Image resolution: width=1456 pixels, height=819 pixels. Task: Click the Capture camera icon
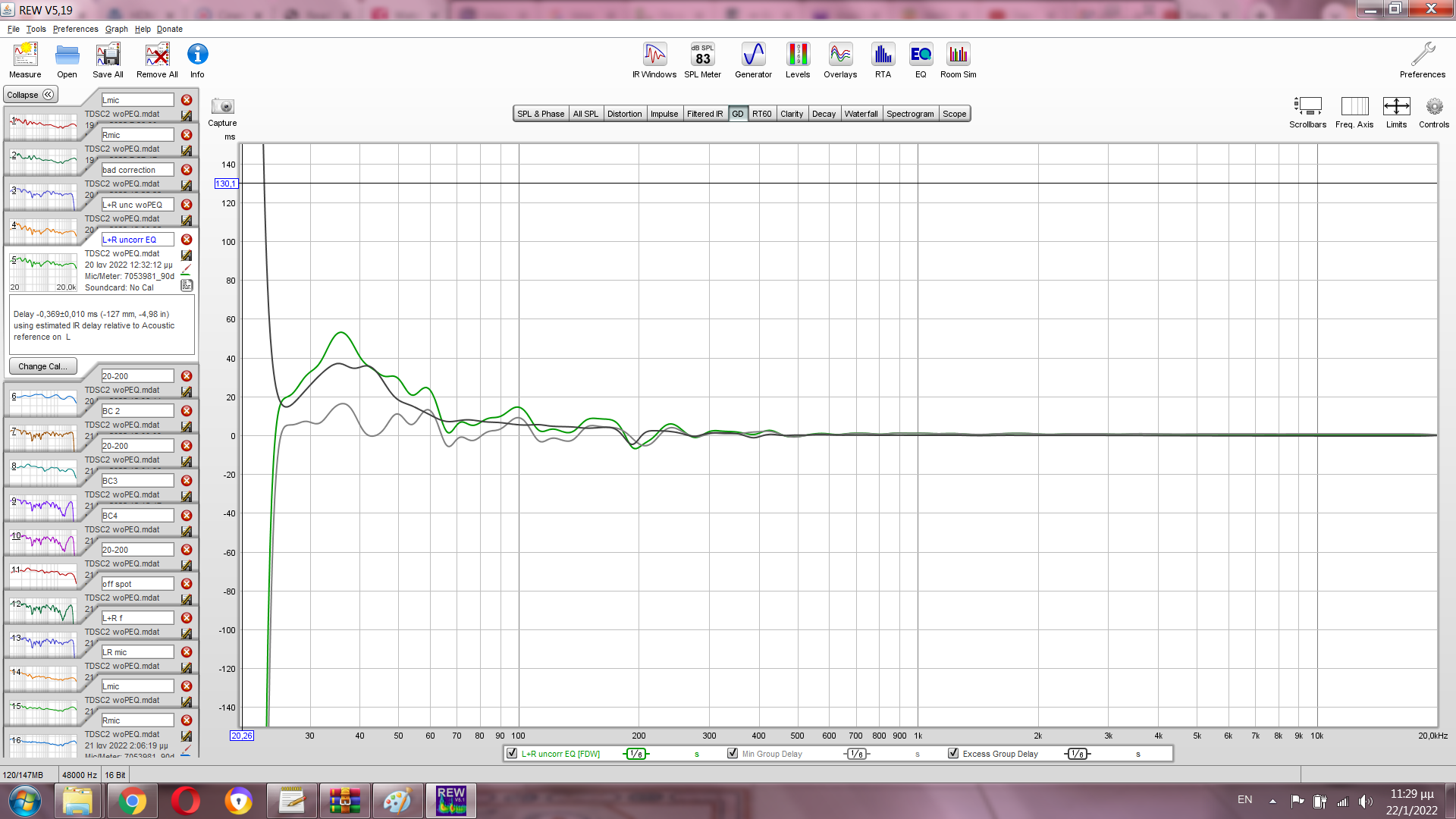222,107
